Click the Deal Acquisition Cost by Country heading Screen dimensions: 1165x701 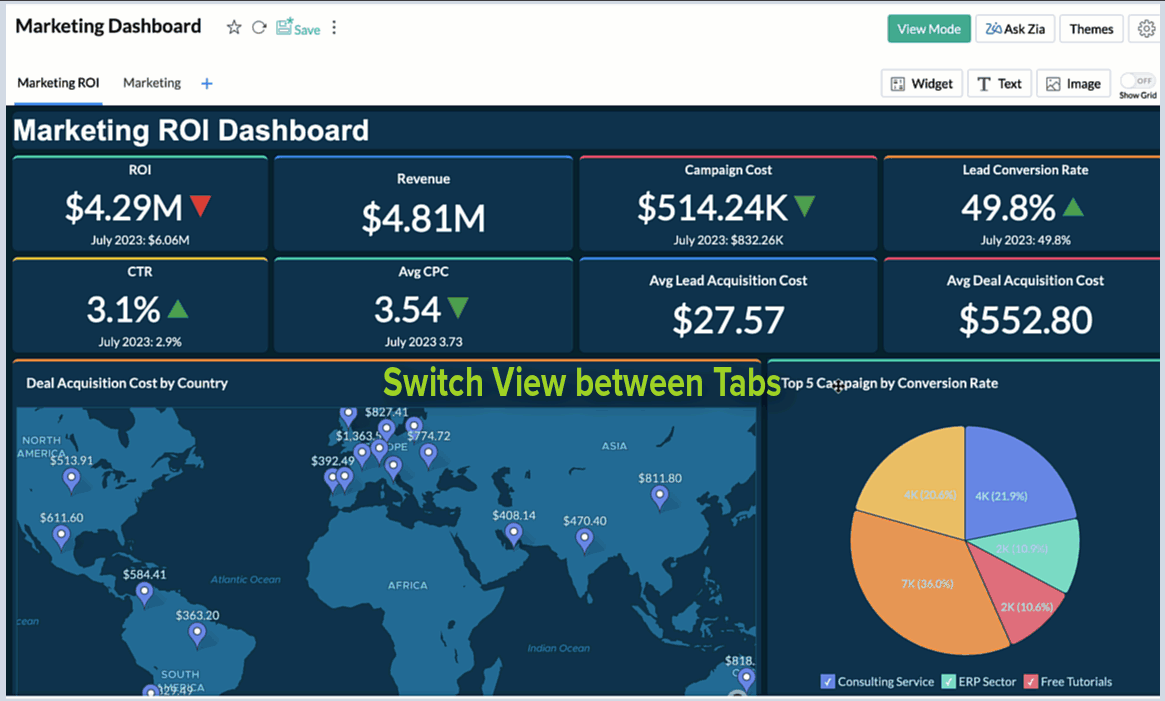(127, 383)
